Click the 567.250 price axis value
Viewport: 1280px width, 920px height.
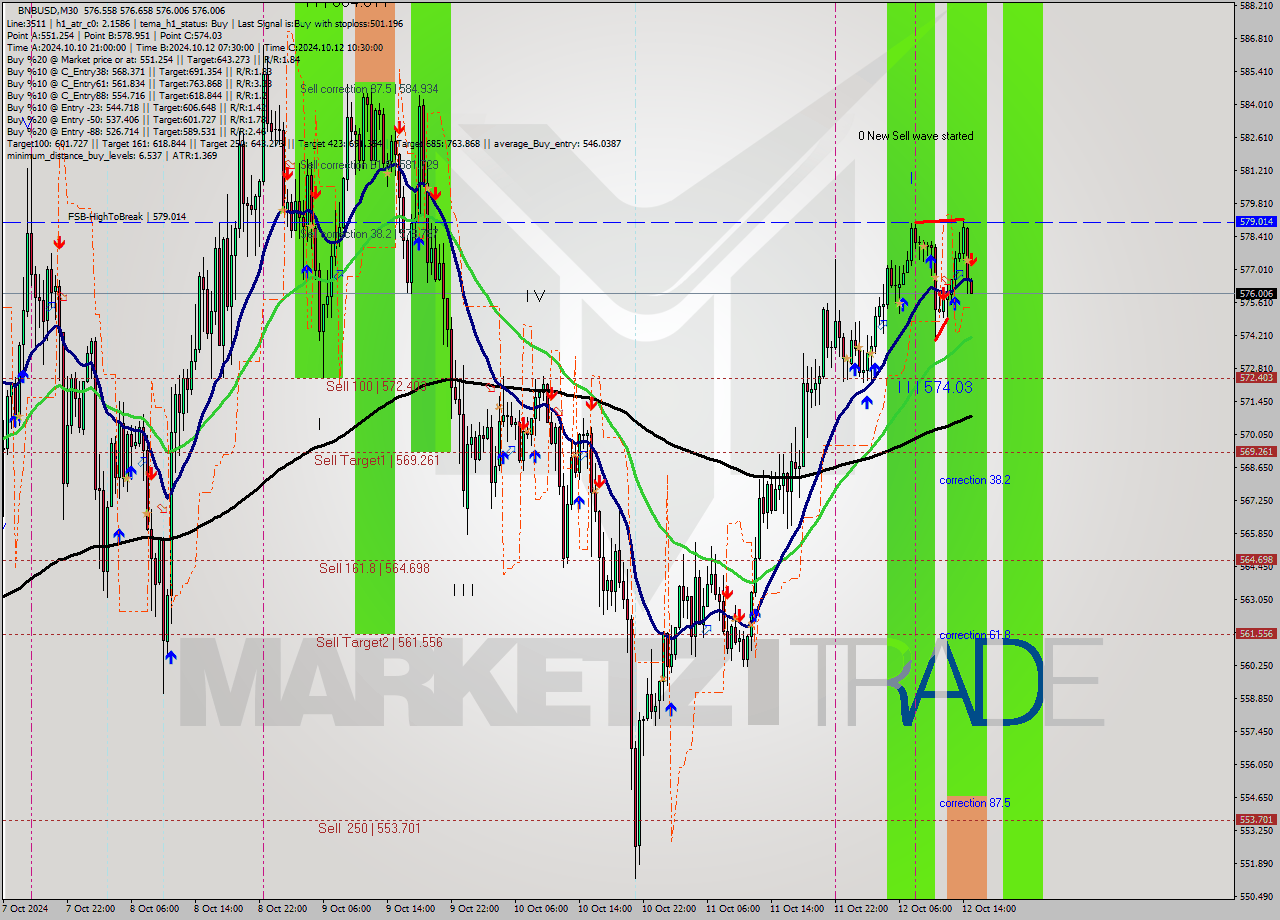(1256, 500)
